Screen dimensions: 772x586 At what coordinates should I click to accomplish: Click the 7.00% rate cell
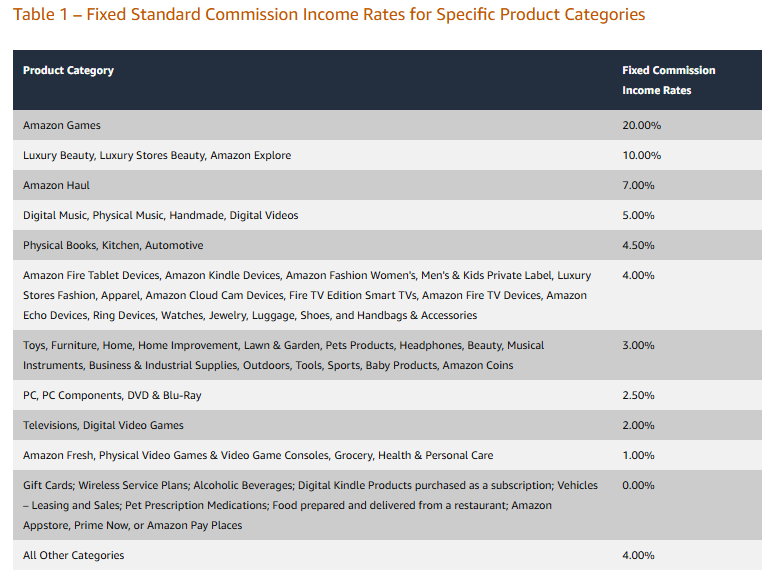pyautogui.click(x=638, y=185)
